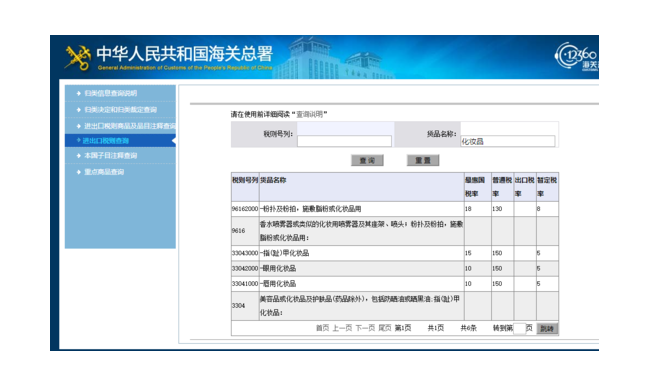The width and height of the screenshot is (666, 373).
Task: Open 归类信息查询说明 in the sidebar
Action: click(x=110, y=93)
